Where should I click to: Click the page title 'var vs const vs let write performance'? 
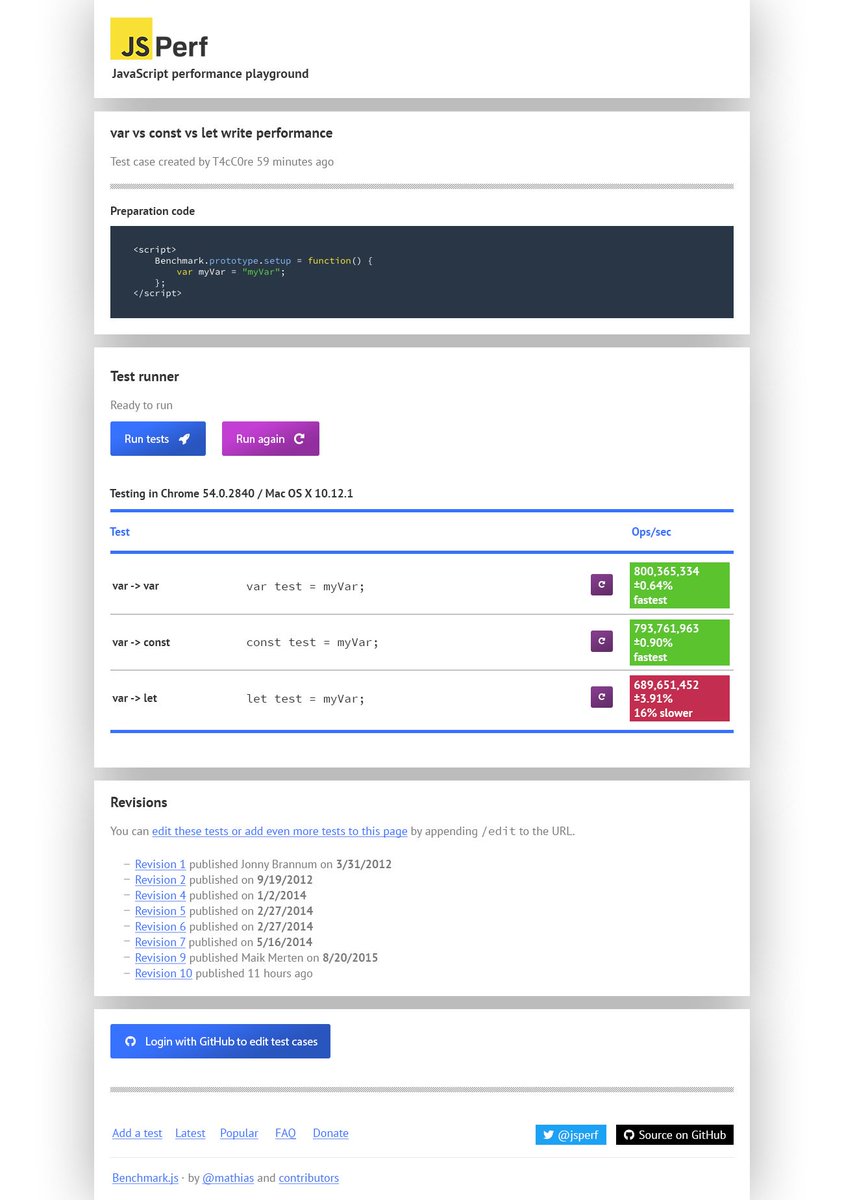point(221,133)
